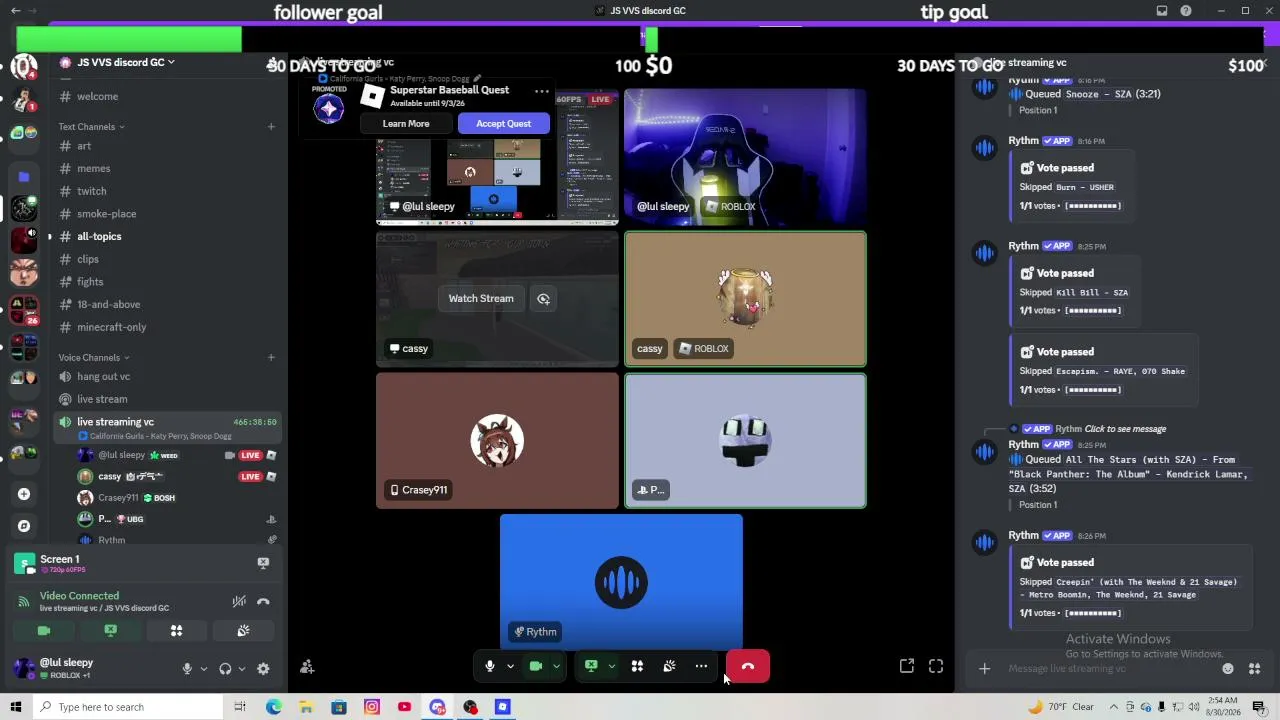Select the Rythm participant tile

pyautogui.click(x=621, y=583)
